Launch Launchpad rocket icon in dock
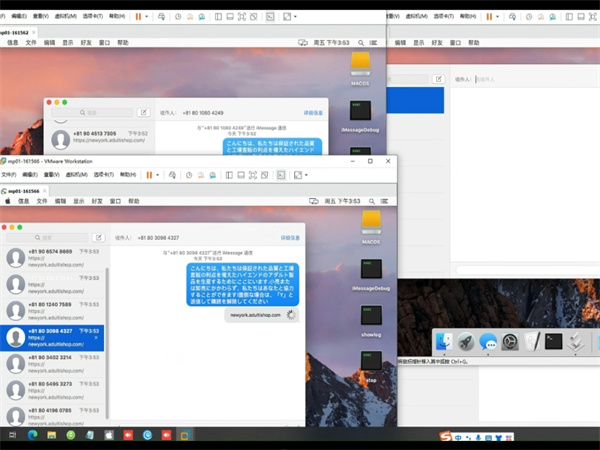 point(466,341)
